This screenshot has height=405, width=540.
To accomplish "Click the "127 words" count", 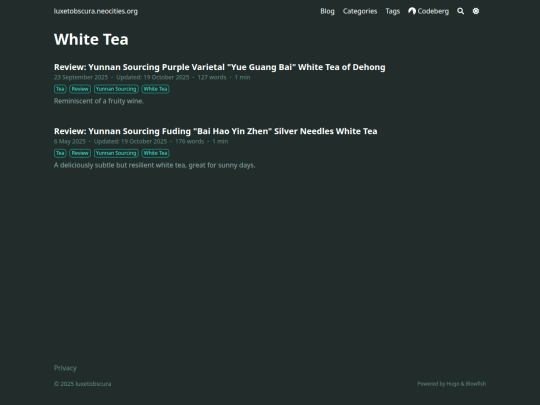I will click(x=212, y=77).
